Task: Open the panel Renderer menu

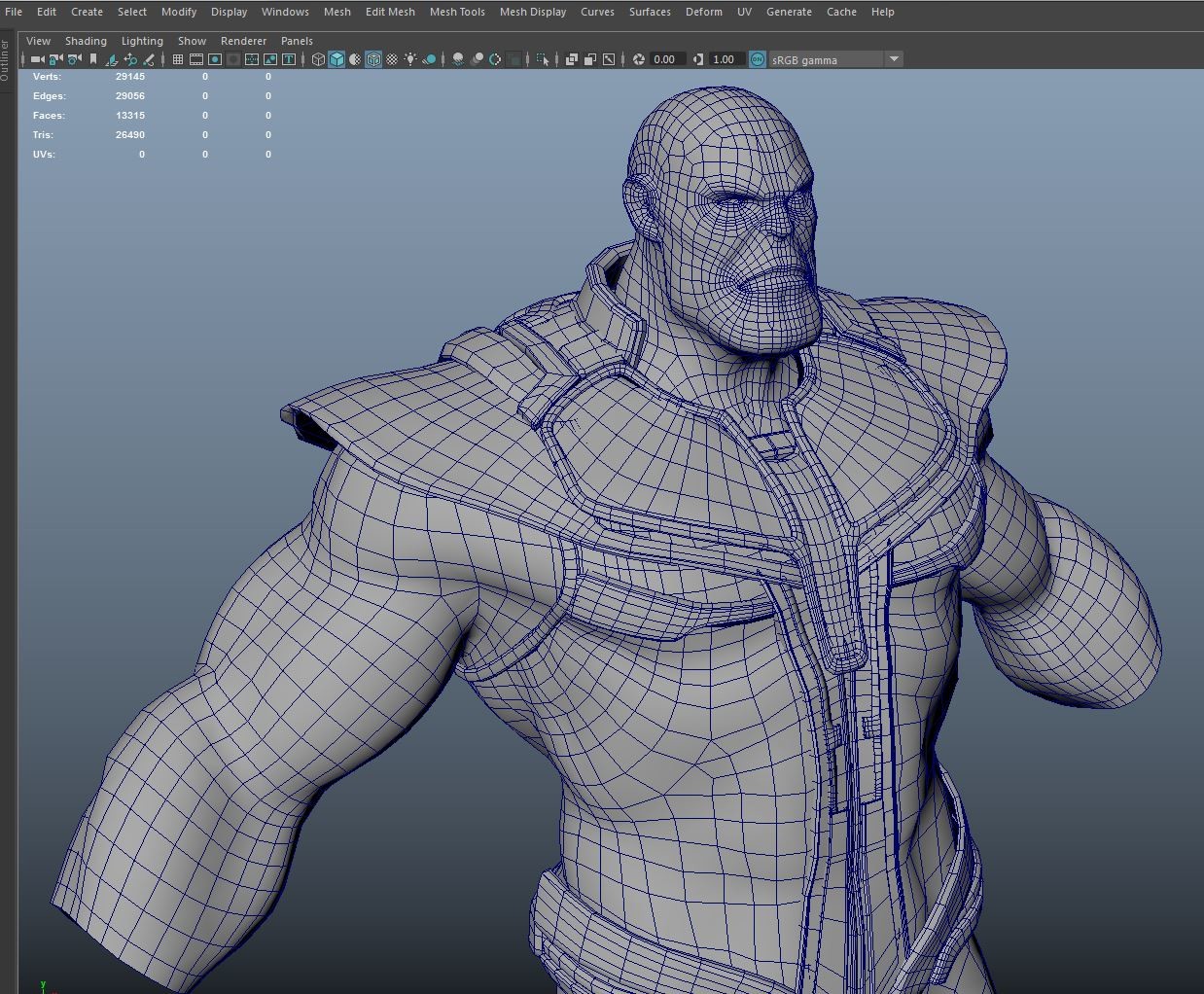Action: tap(243, 41)
